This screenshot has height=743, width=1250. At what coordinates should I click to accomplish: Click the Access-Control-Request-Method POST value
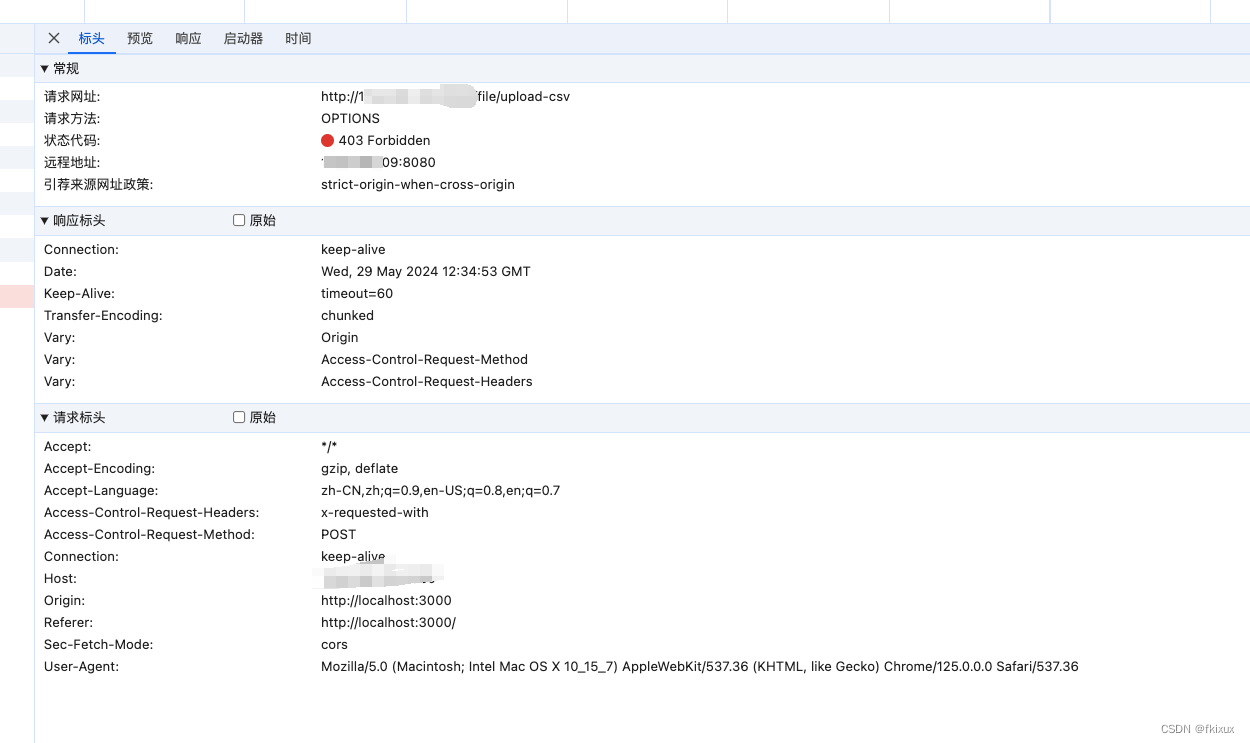[x=338, y=534]
